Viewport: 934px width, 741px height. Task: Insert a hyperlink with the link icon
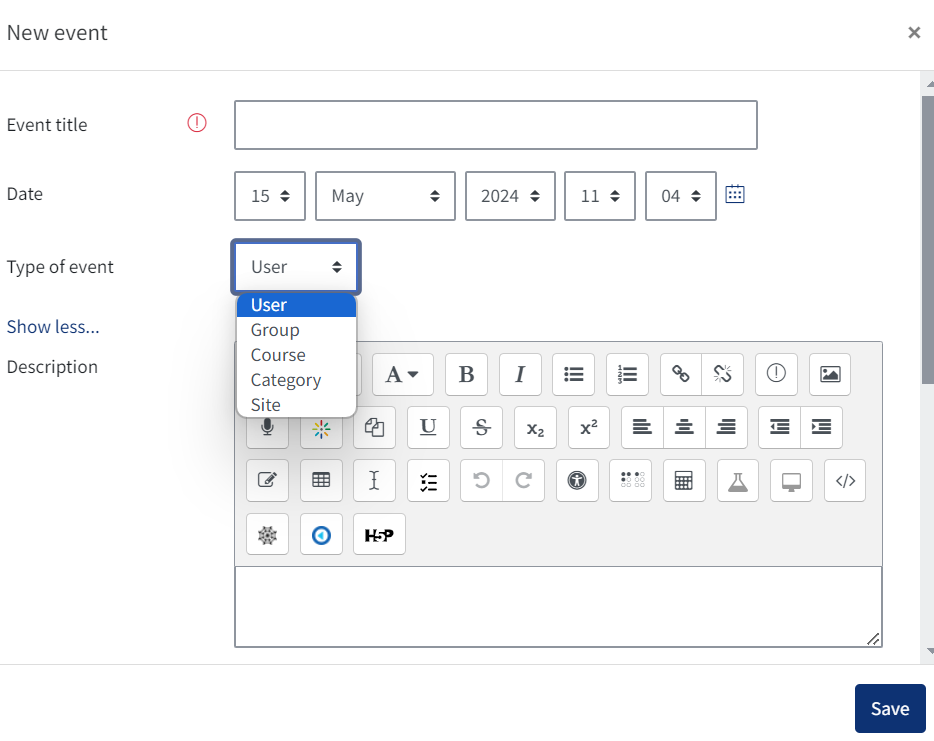click(x=681, y=375)
